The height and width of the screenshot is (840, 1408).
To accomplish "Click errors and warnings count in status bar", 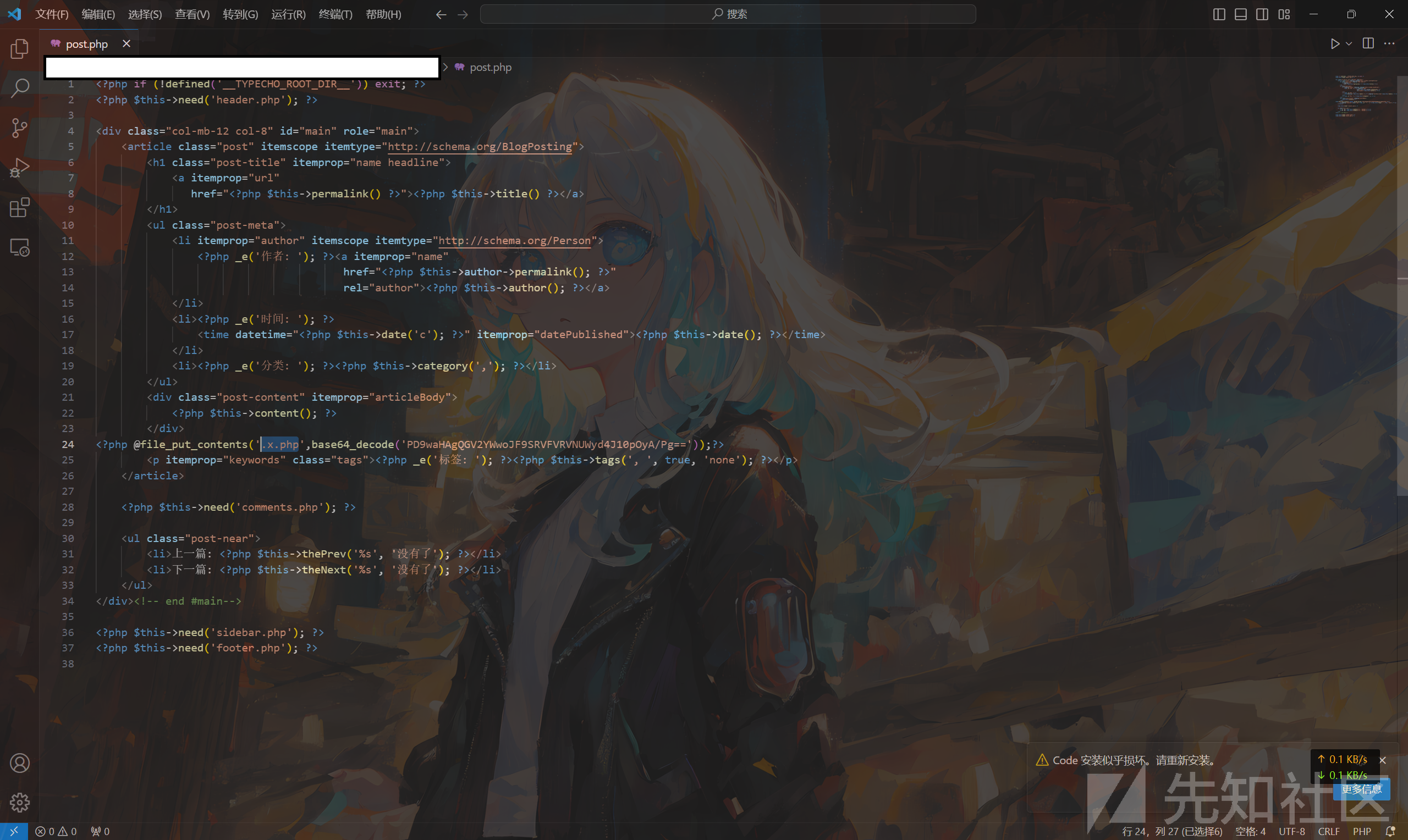I will 56,831.
